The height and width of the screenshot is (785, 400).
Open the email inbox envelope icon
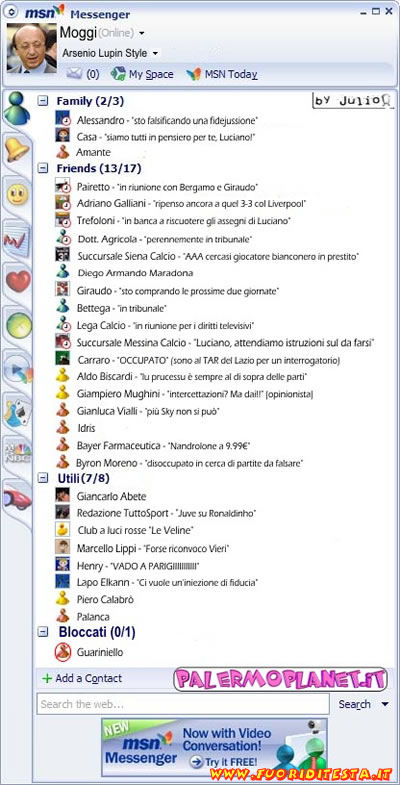pos(74,74)
